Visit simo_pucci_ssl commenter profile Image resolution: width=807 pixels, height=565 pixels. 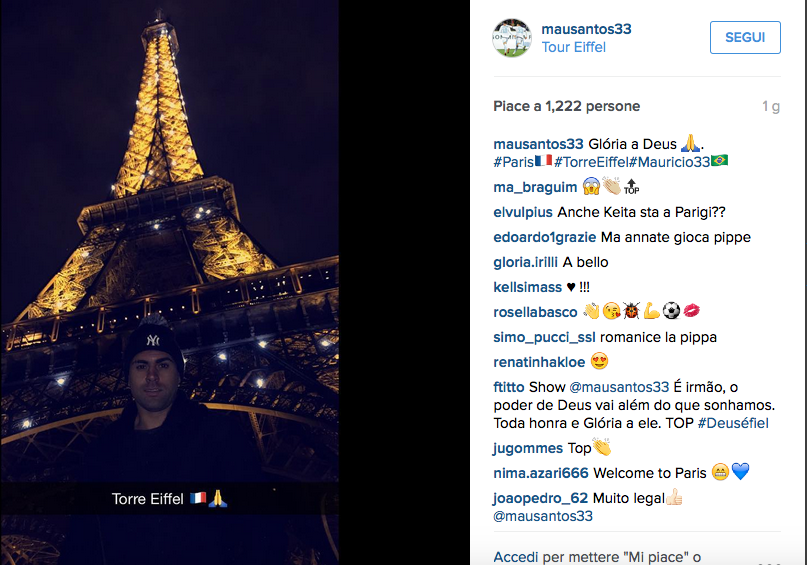click(x=544, y=338)
